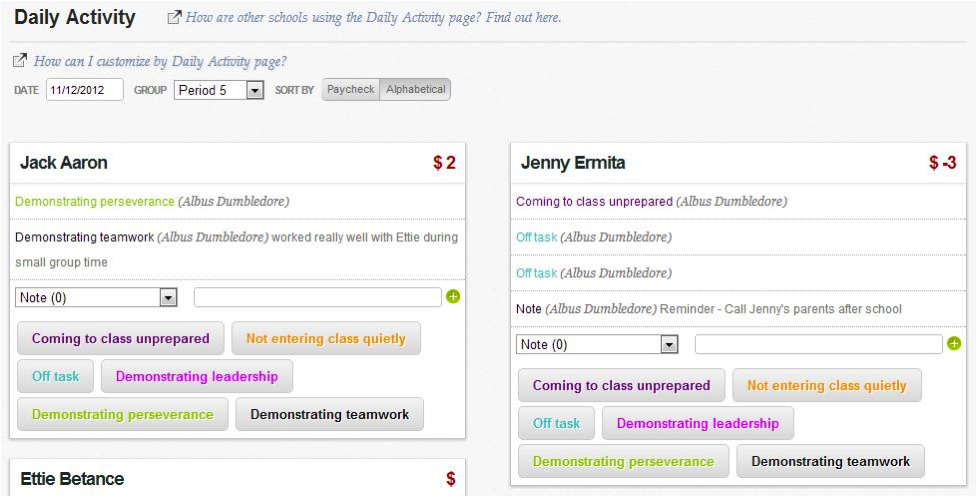Open the Period 5 group dropdown
The width and height of the screenshot is (977, 497).
click(219, 90)
